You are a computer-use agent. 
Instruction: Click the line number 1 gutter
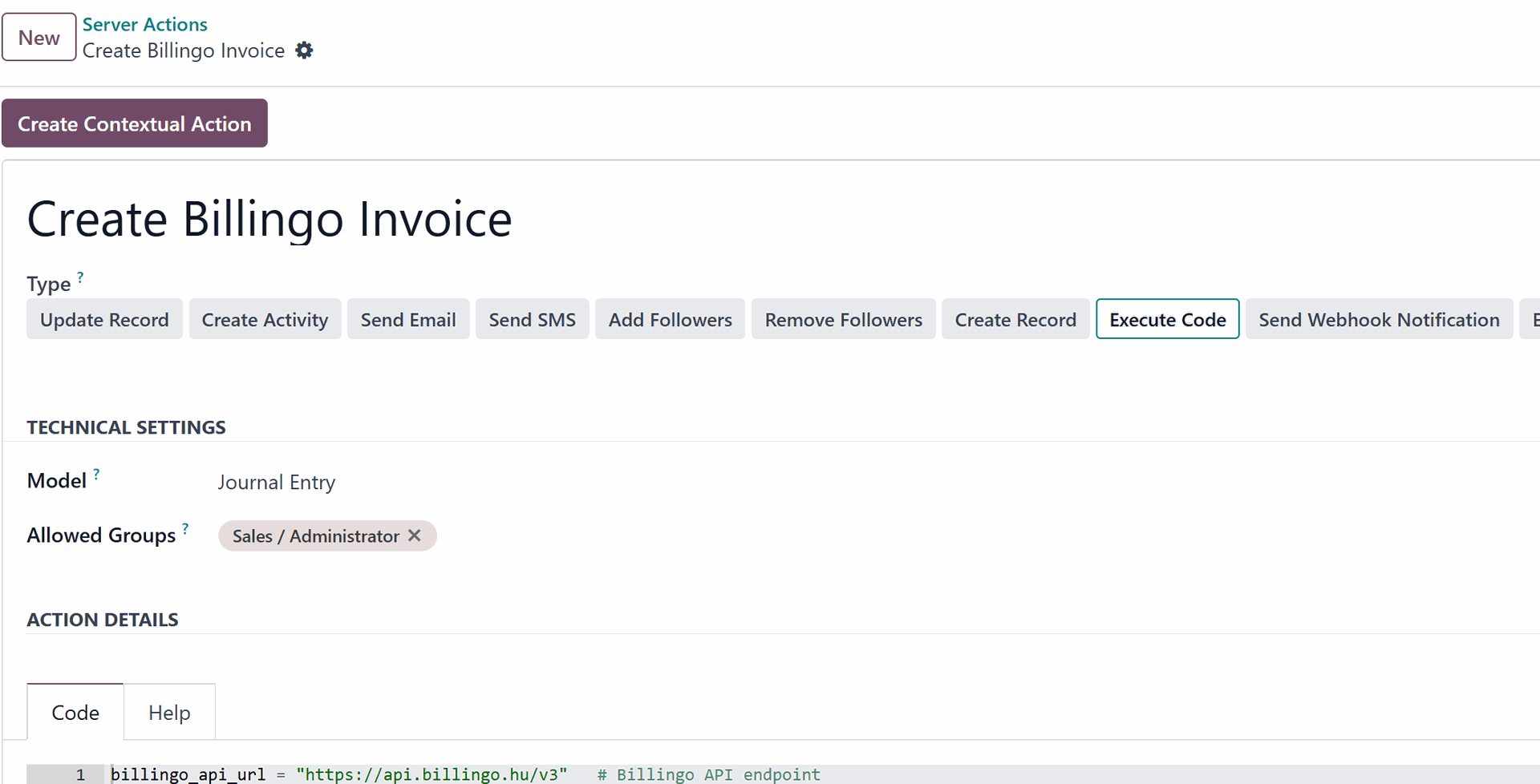coord(66,774)
